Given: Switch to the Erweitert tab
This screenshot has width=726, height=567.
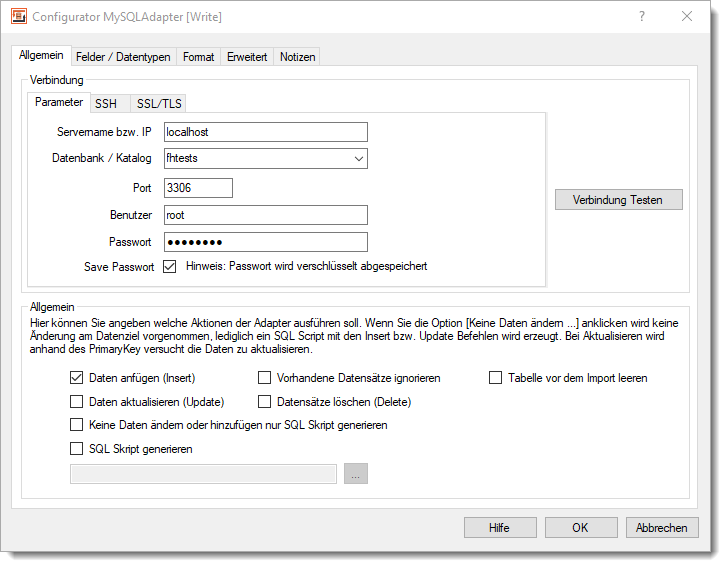Looking at the screenshot, I should pyautogui.click(x=247, y=57).
